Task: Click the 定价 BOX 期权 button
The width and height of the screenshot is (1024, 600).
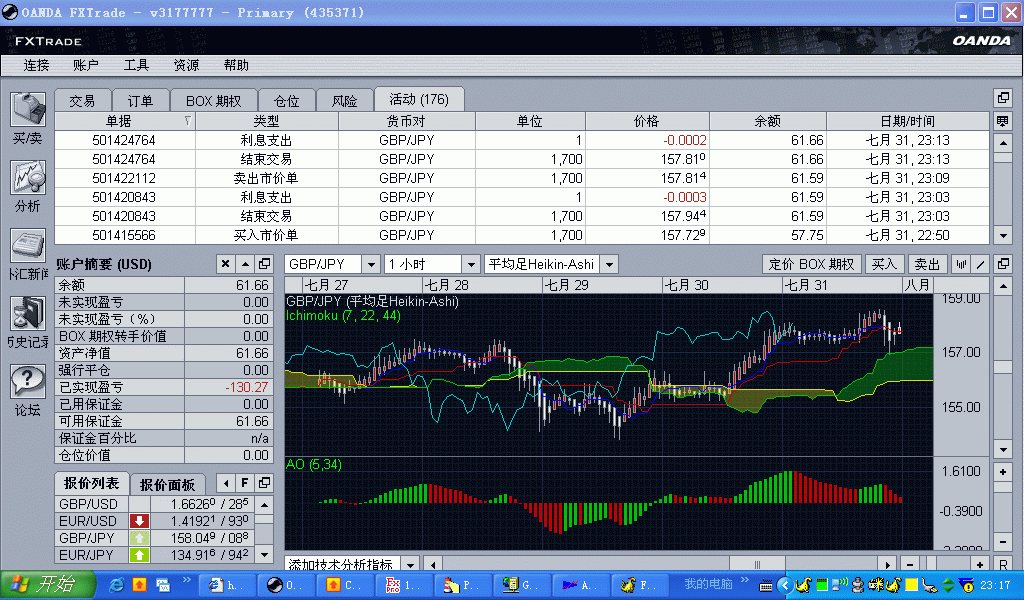Action: click(811, 264)
